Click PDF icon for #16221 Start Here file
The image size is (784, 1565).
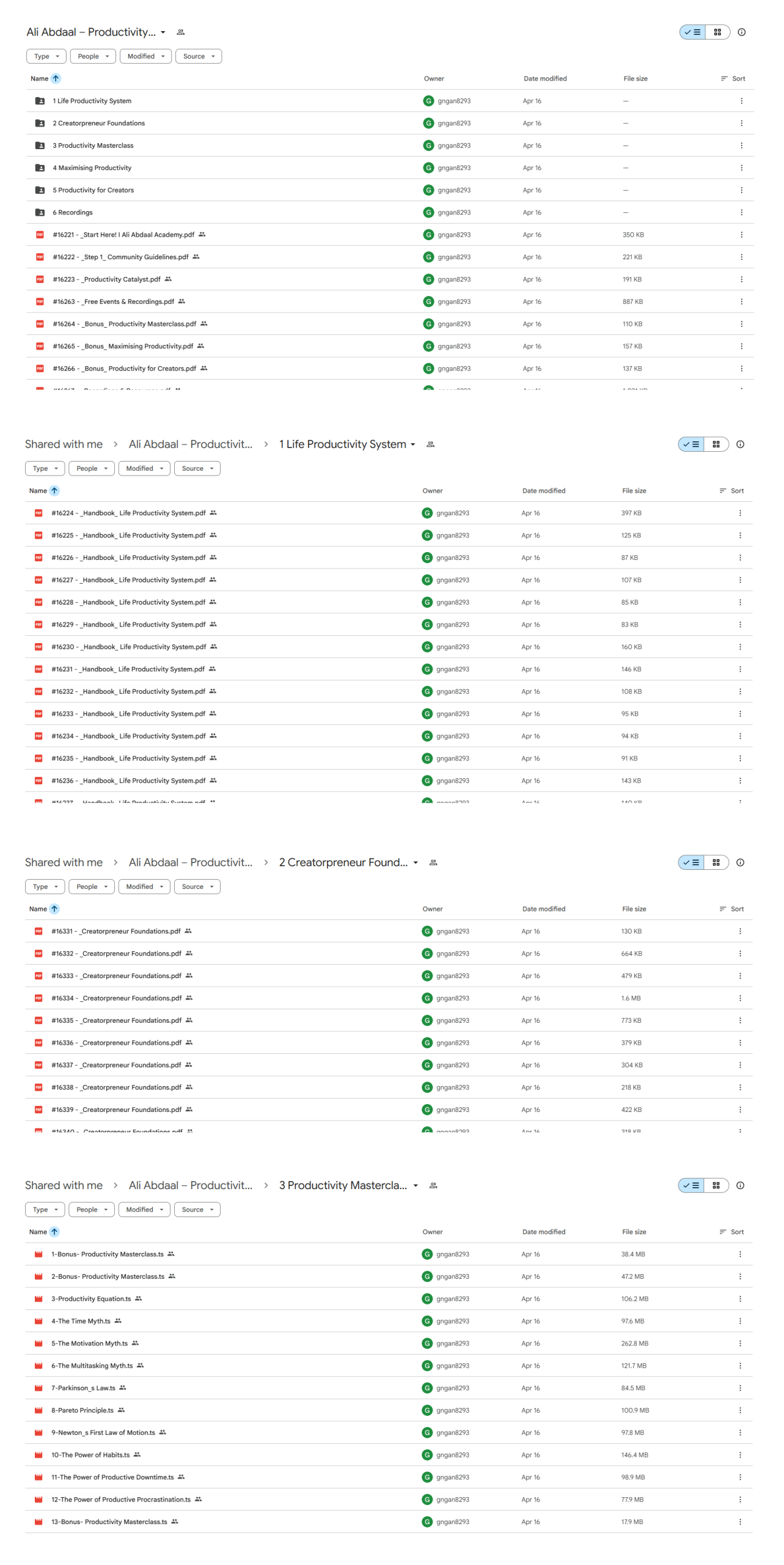[40, 235]
